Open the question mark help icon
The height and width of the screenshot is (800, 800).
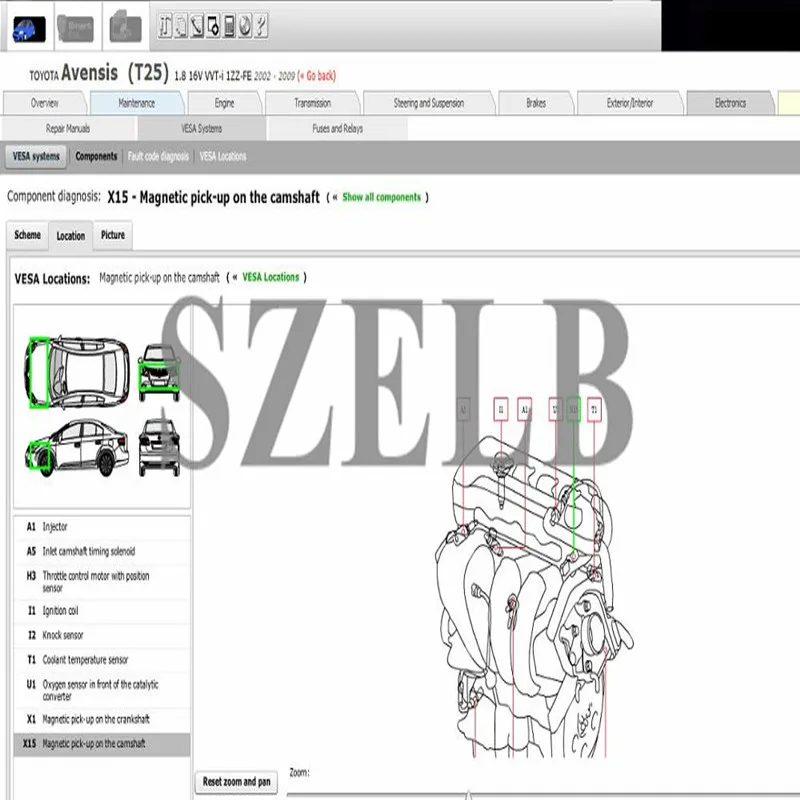(261, 26)
